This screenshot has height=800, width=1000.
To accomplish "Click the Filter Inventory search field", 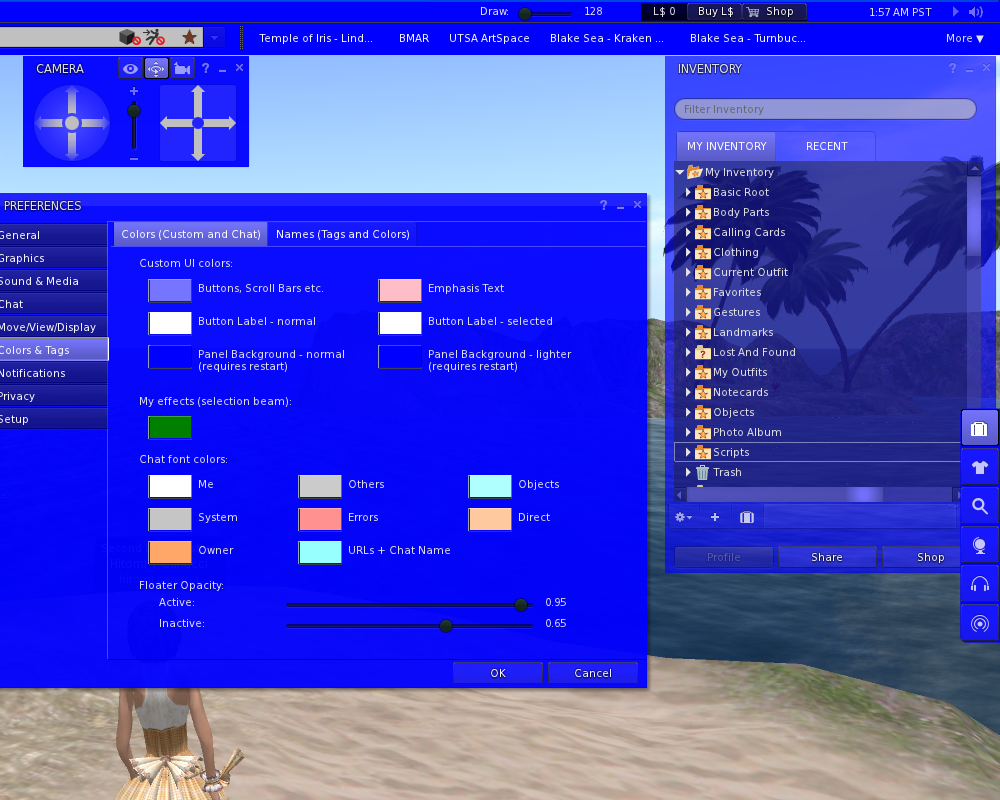I will [825, 109].
